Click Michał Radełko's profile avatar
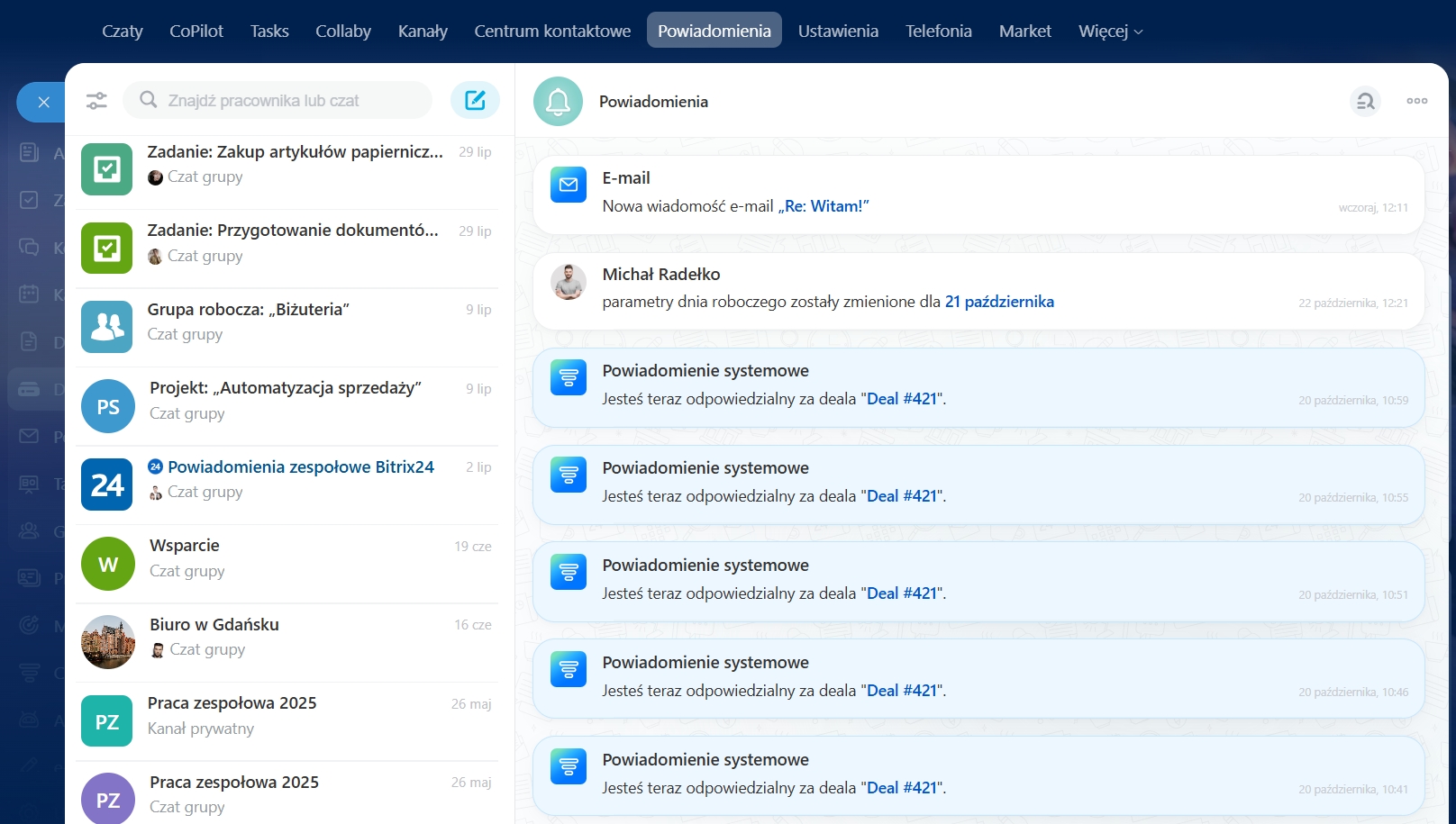This screenshot has width=1456, height=824. point(569,282)
